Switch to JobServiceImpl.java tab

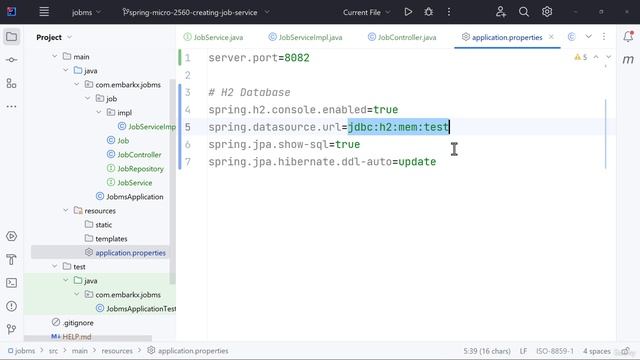pyautogui.click(x=305, y=37)
